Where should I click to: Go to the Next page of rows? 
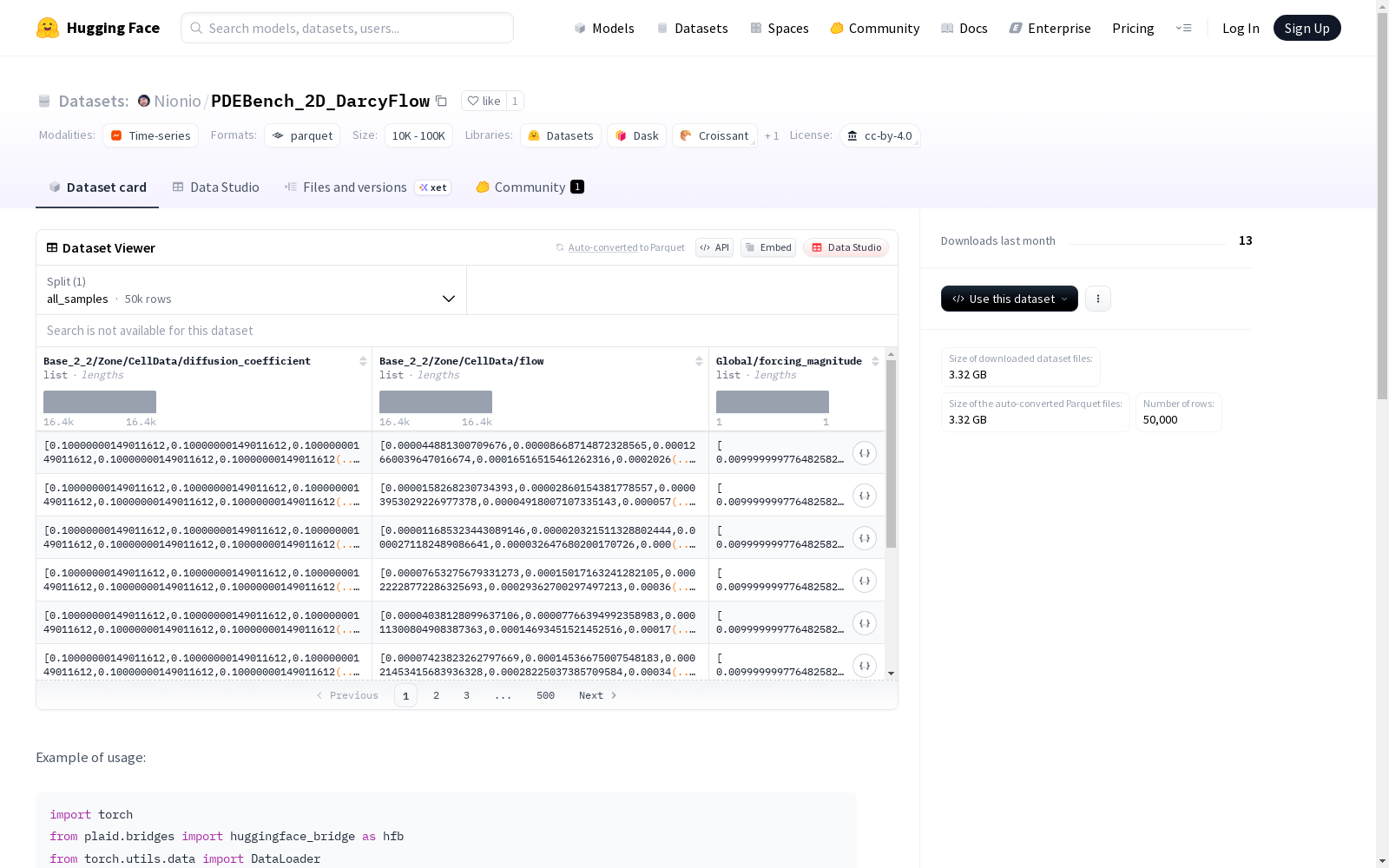click(598, 695)
